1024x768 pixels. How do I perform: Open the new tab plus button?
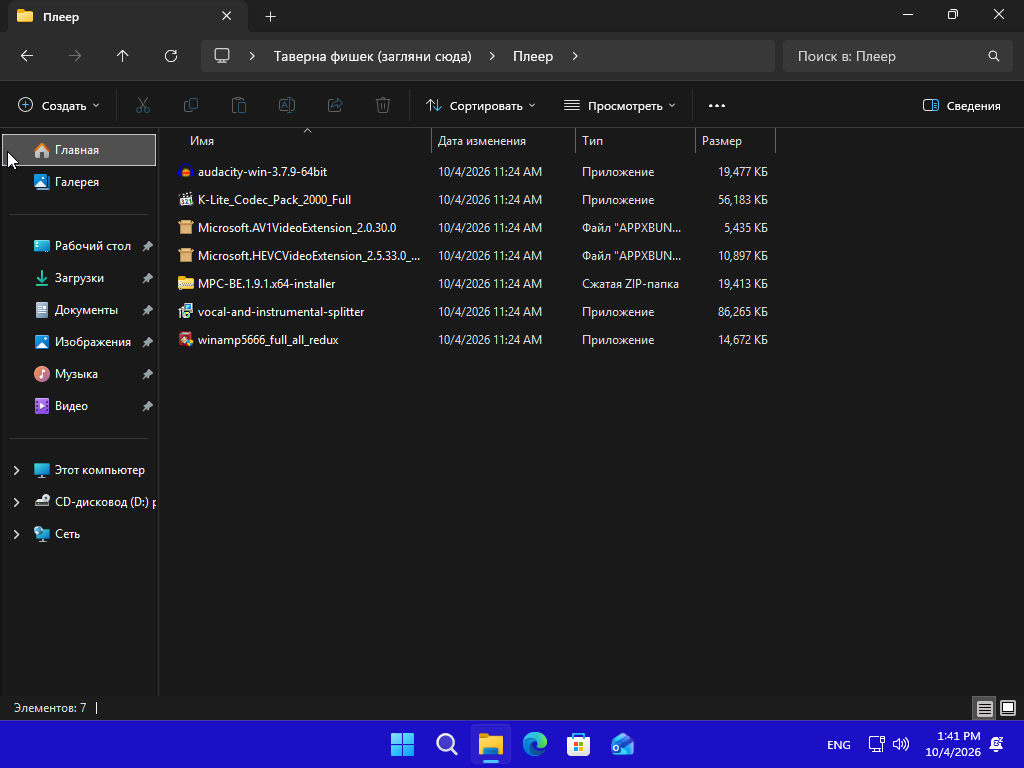pos(270,16)
